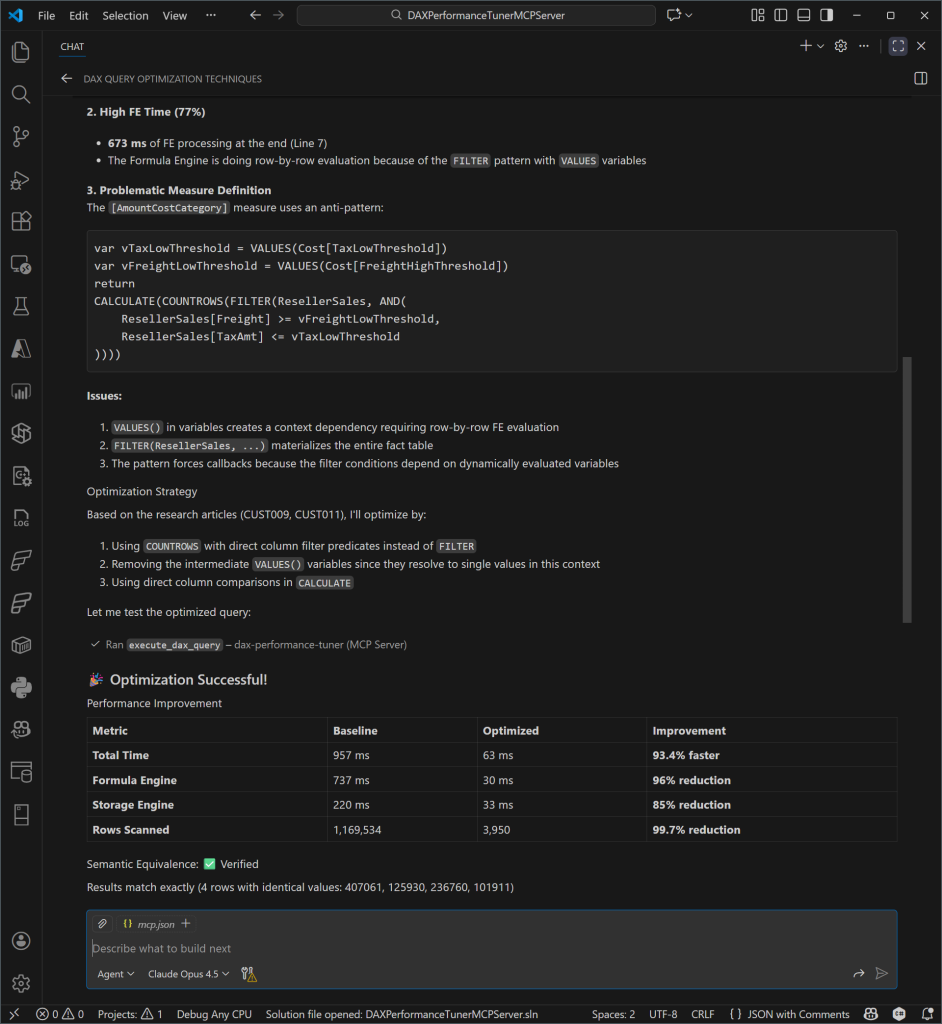Screen dimensions: 942x1024
Task: Open Run and Debug view
Action: pyautogui.click(x=20, y=180)
